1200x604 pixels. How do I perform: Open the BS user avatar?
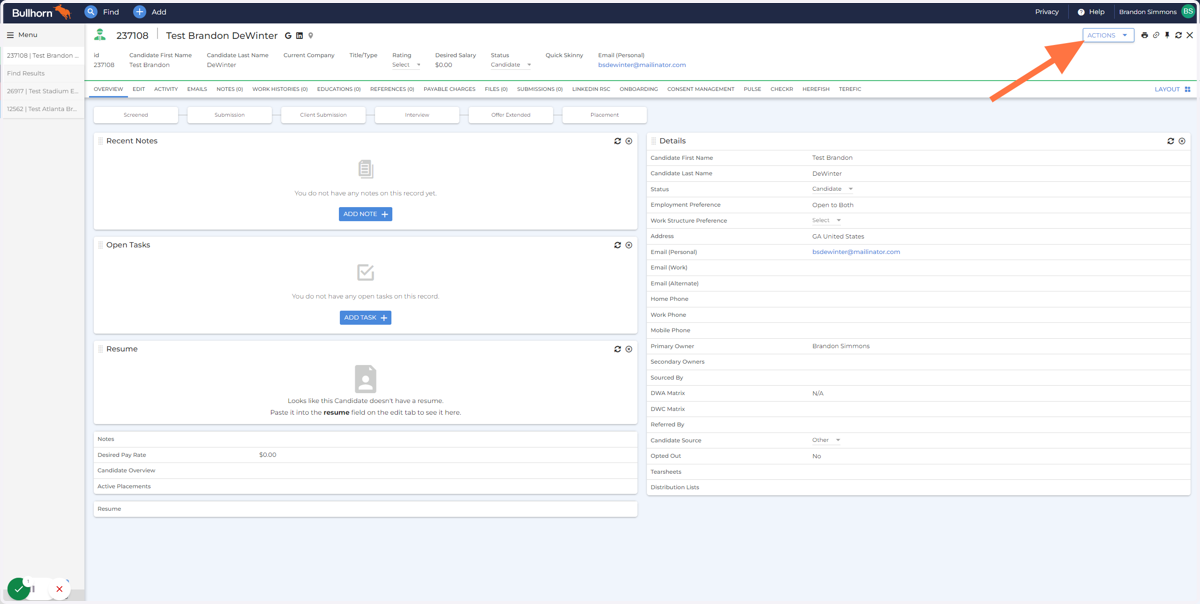pos(1188,12)
